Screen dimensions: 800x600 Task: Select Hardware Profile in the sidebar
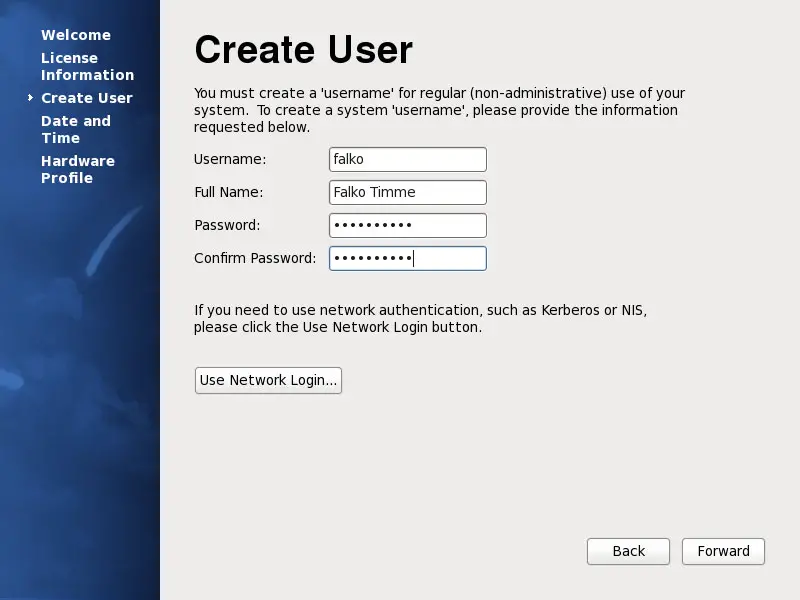[x=77, y=170]
